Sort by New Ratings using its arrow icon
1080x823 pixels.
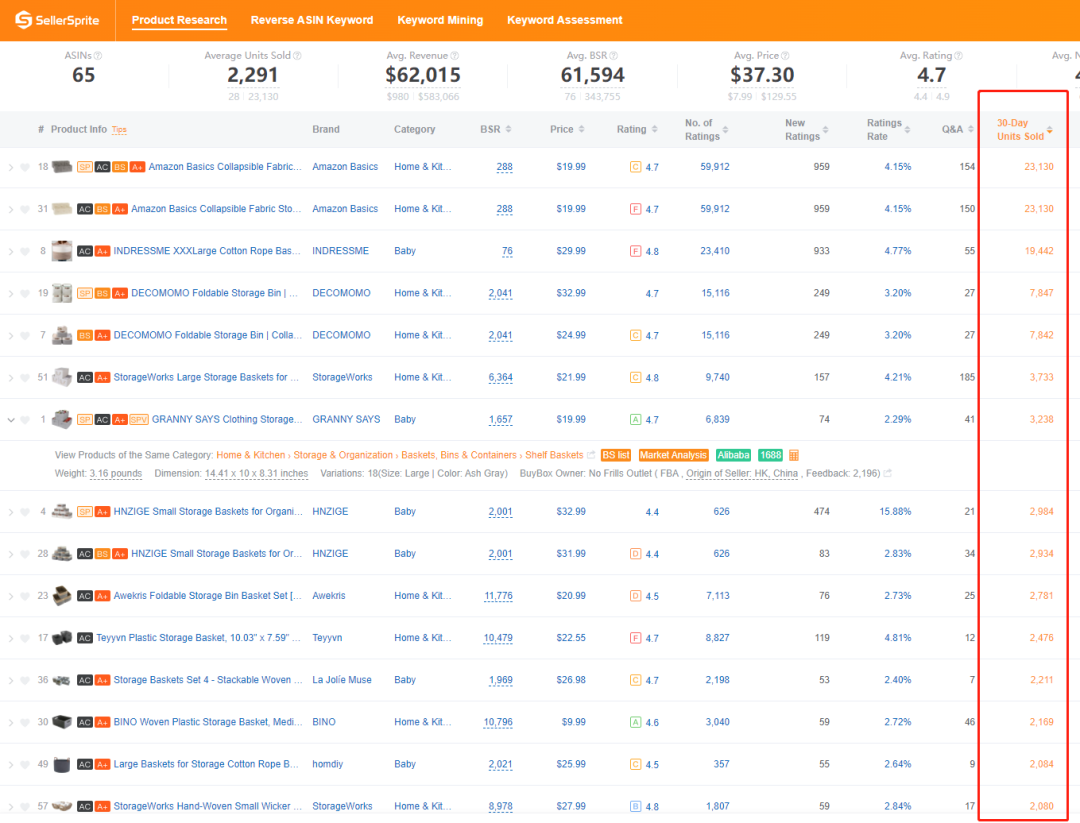[x=825, y=129]
